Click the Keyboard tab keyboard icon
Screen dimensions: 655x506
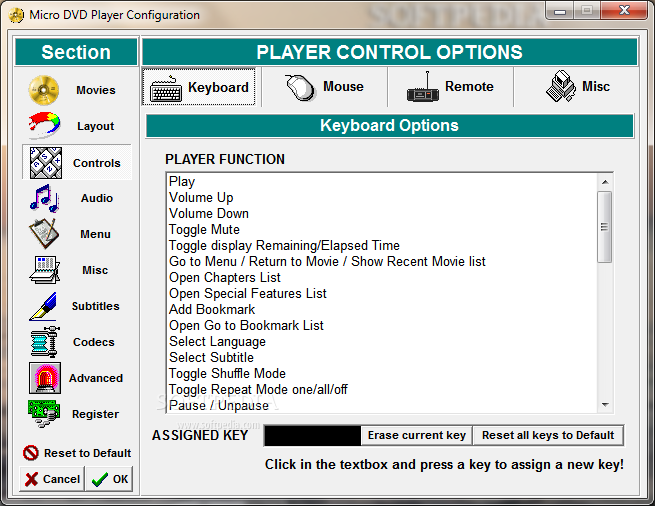click(x=166, y=89)
